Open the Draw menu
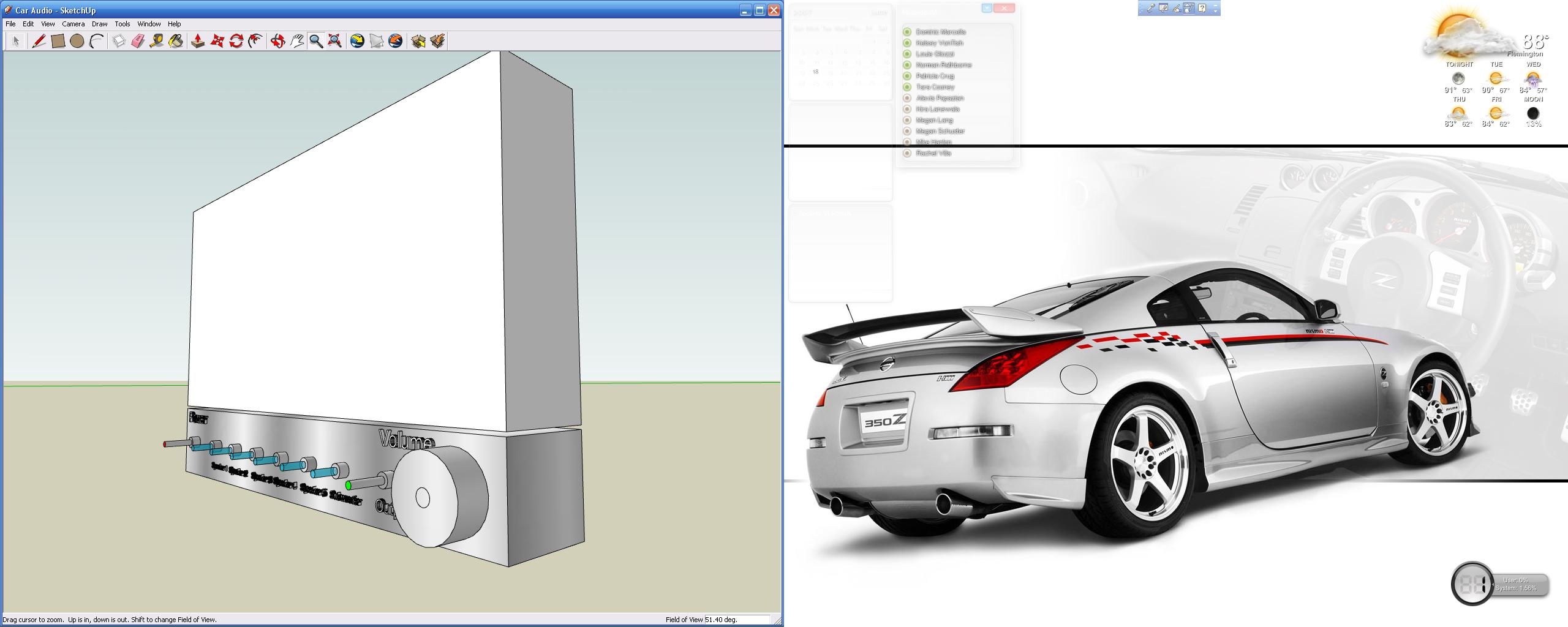1568x627 pixels. coord(99,24)
